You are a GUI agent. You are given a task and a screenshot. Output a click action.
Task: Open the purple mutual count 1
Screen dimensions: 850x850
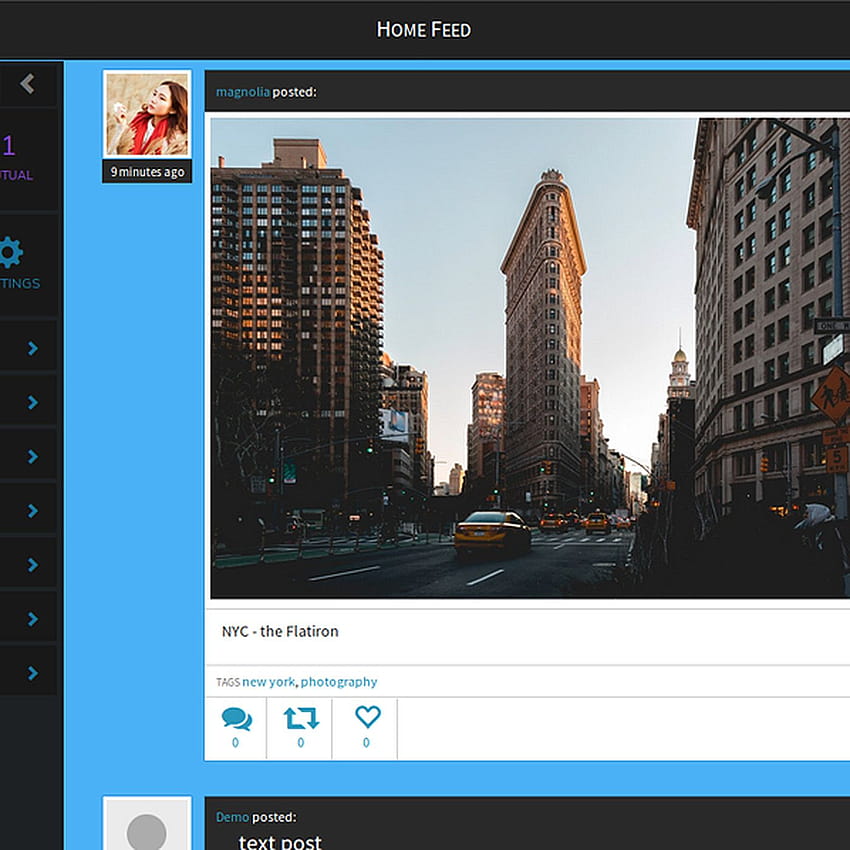[x=8, y=145]
